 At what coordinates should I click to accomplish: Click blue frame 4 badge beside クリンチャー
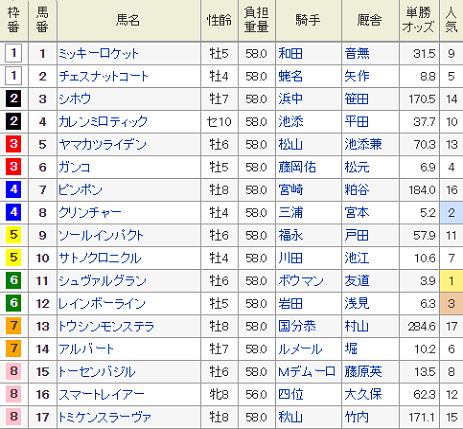[x=13, y=212]
